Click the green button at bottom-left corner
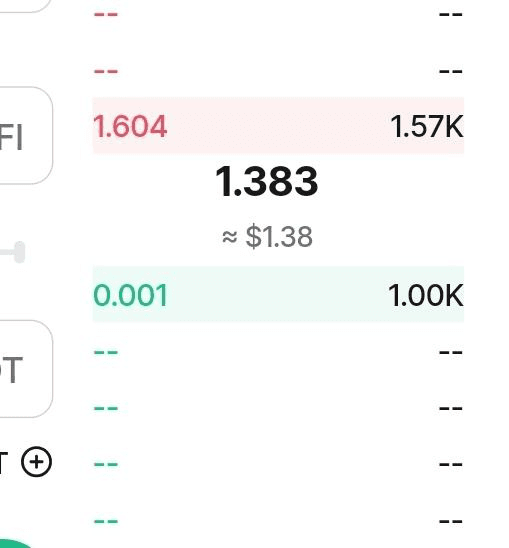The width and height of the screenshot is (509, 548). 16,543
